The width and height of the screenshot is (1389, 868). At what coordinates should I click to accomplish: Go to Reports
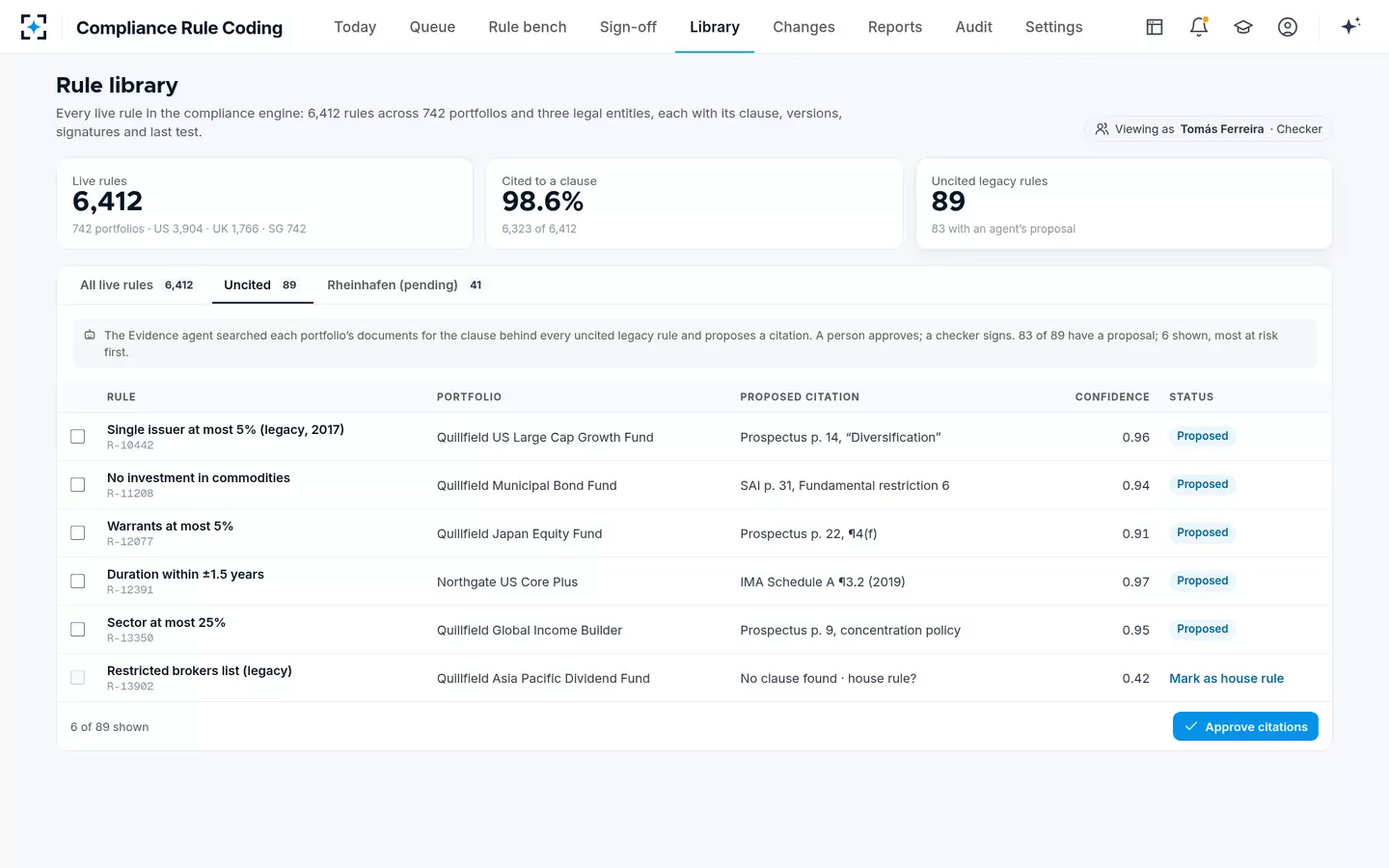(x=895, y=27)
